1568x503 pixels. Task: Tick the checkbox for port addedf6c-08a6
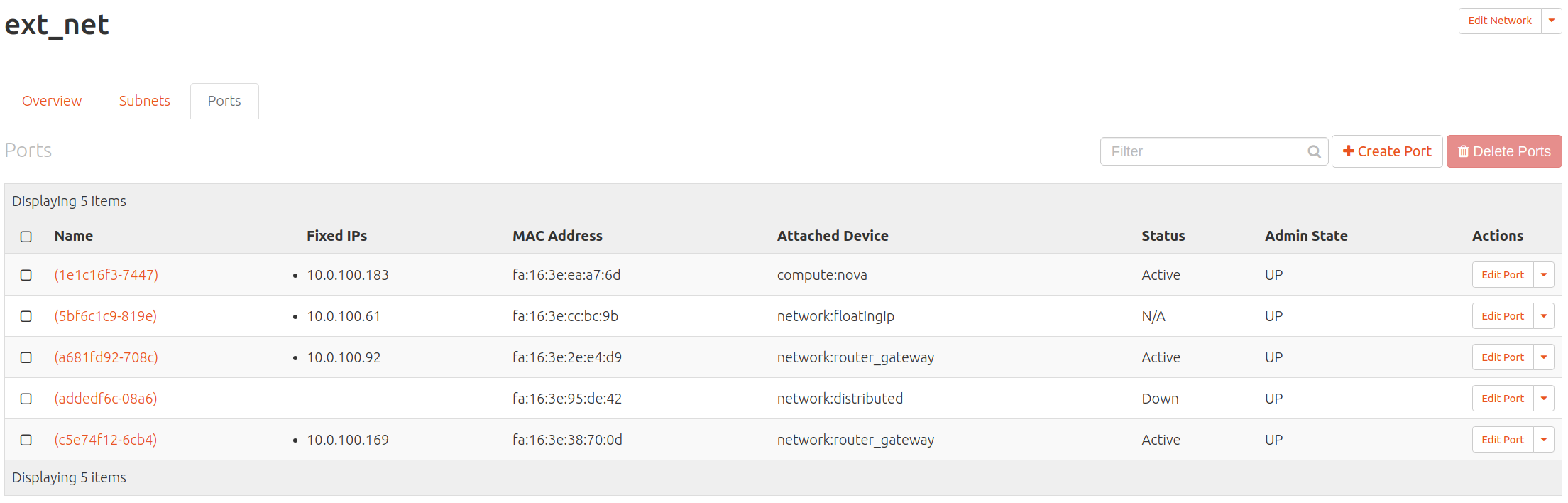pyautogui.click(x=26, y=399)
